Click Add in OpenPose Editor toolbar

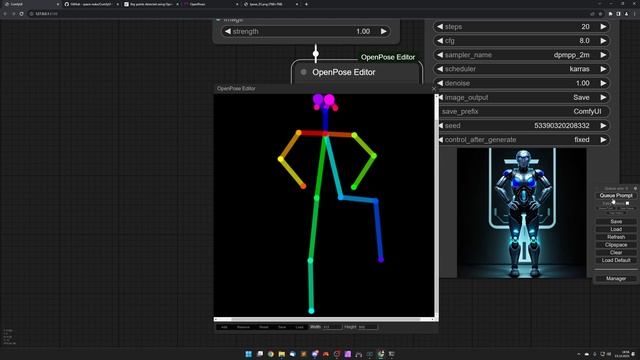[224, 327]
